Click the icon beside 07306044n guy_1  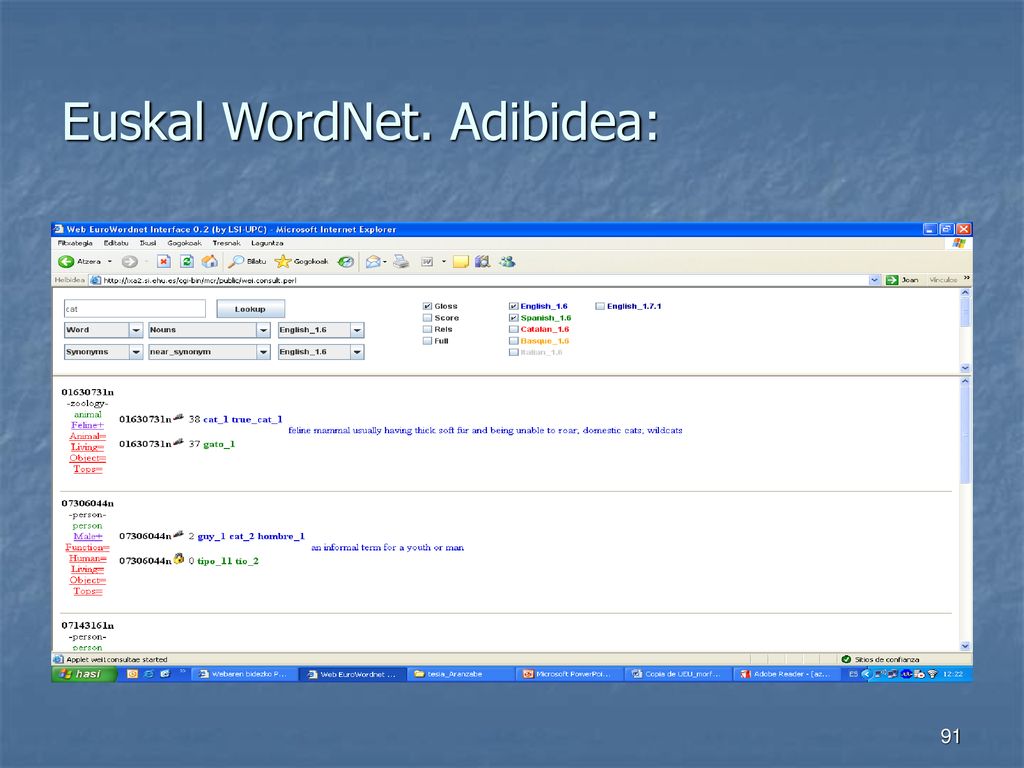click(178, 534)
